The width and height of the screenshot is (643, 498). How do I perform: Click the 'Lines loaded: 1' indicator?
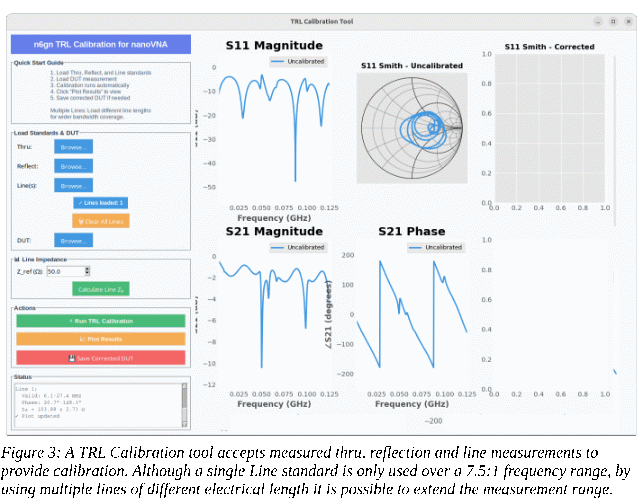pyautogui.click(x=100, y=203)
